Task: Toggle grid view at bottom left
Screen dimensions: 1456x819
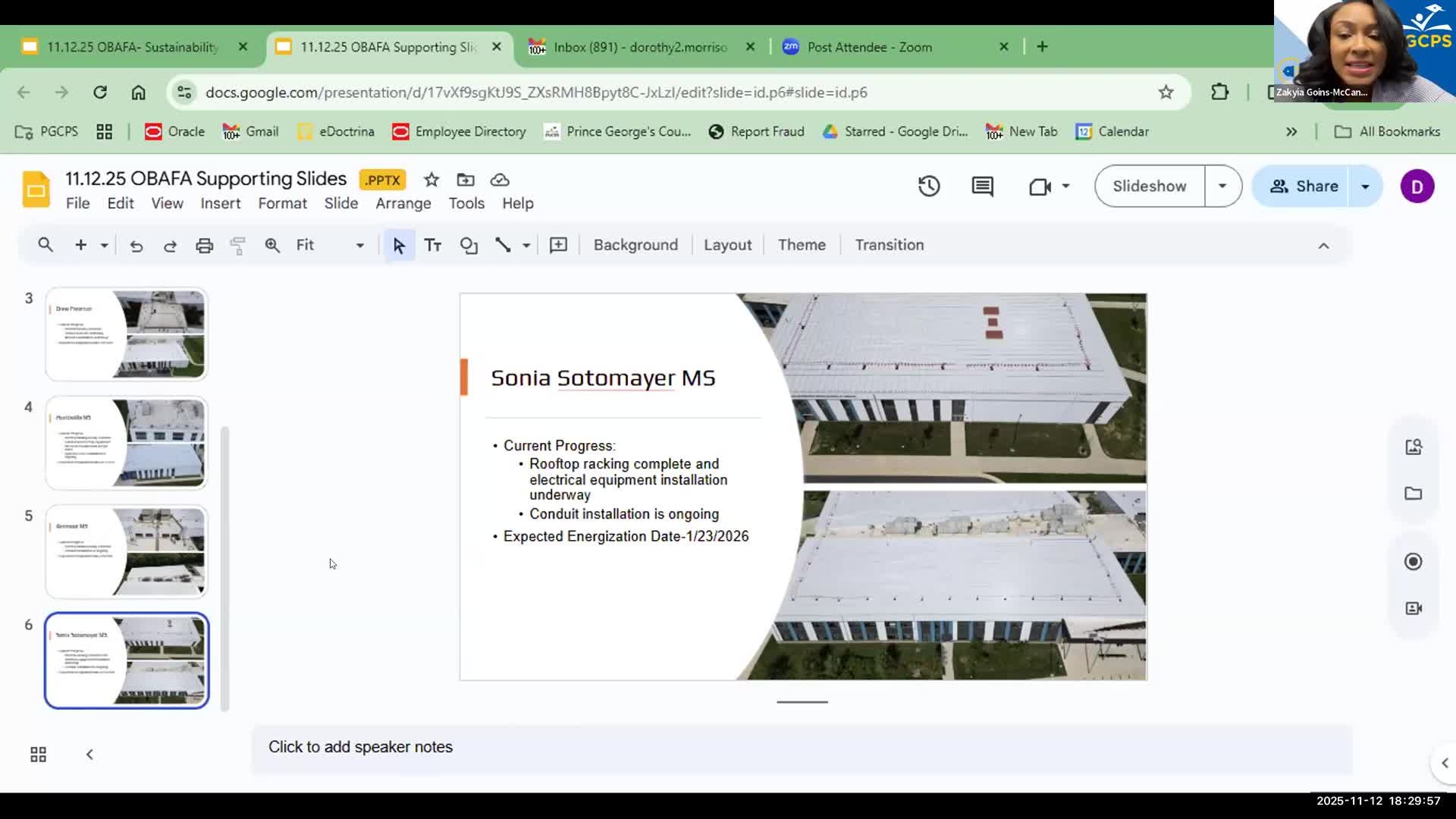Action: [x=38, y=754]
